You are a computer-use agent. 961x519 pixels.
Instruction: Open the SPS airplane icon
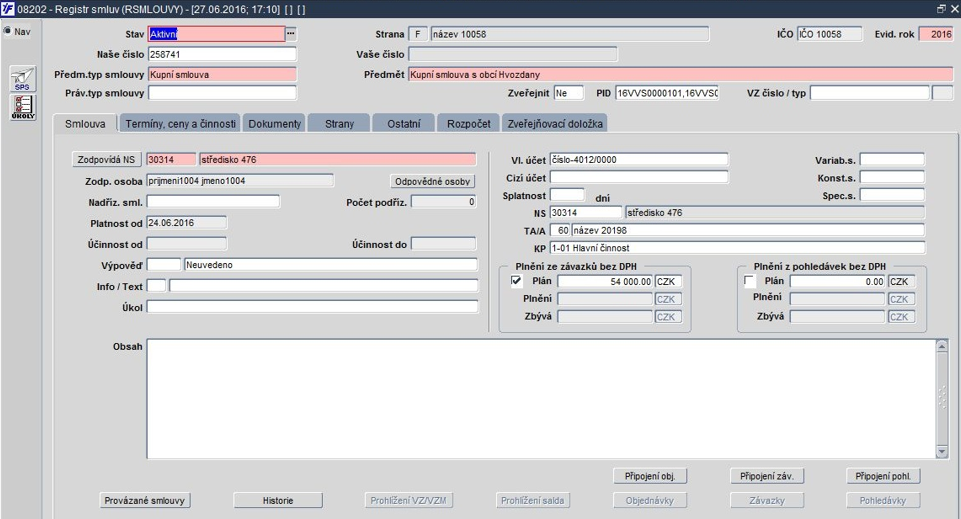point(23,79)
